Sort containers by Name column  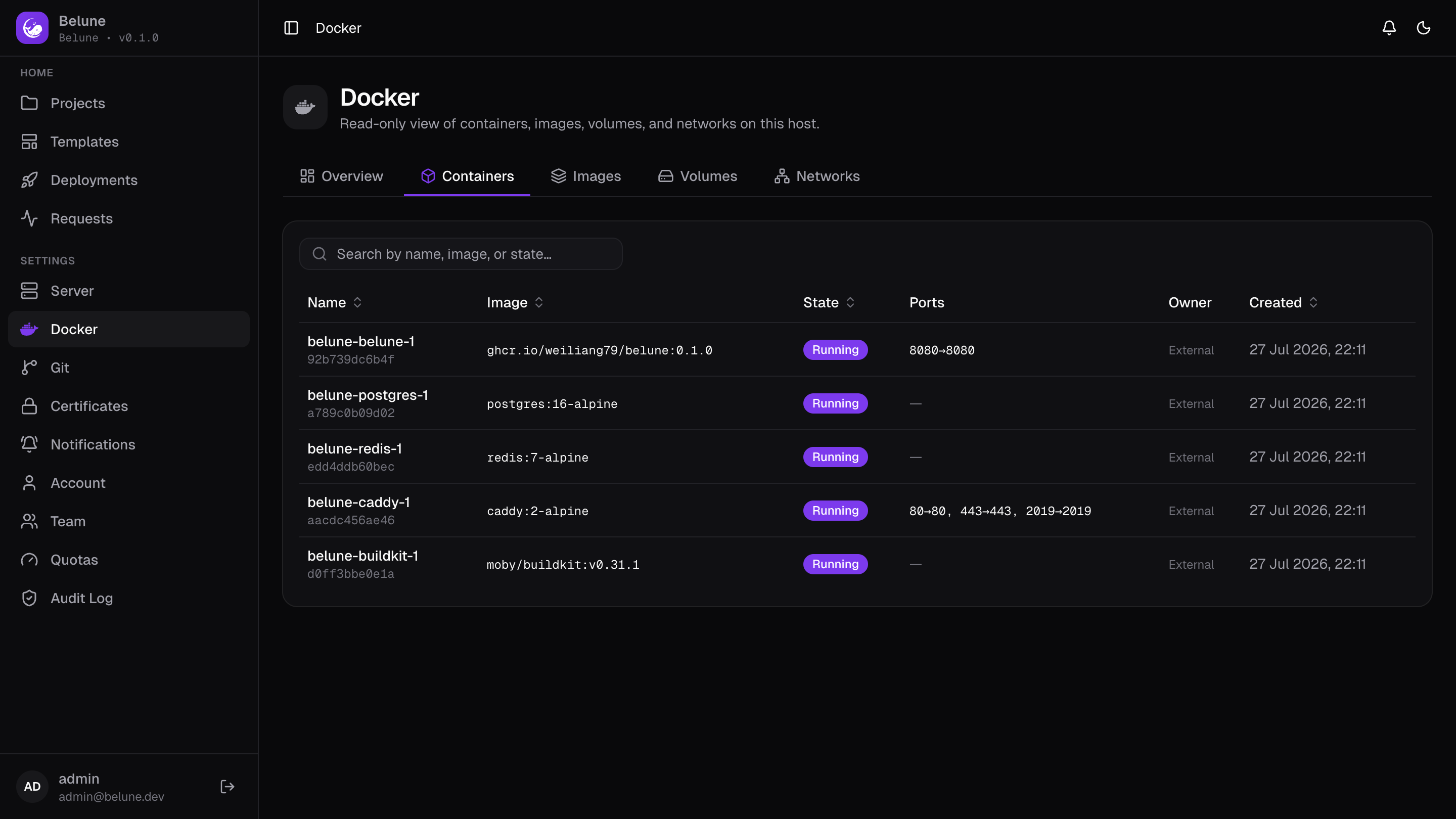334,302
